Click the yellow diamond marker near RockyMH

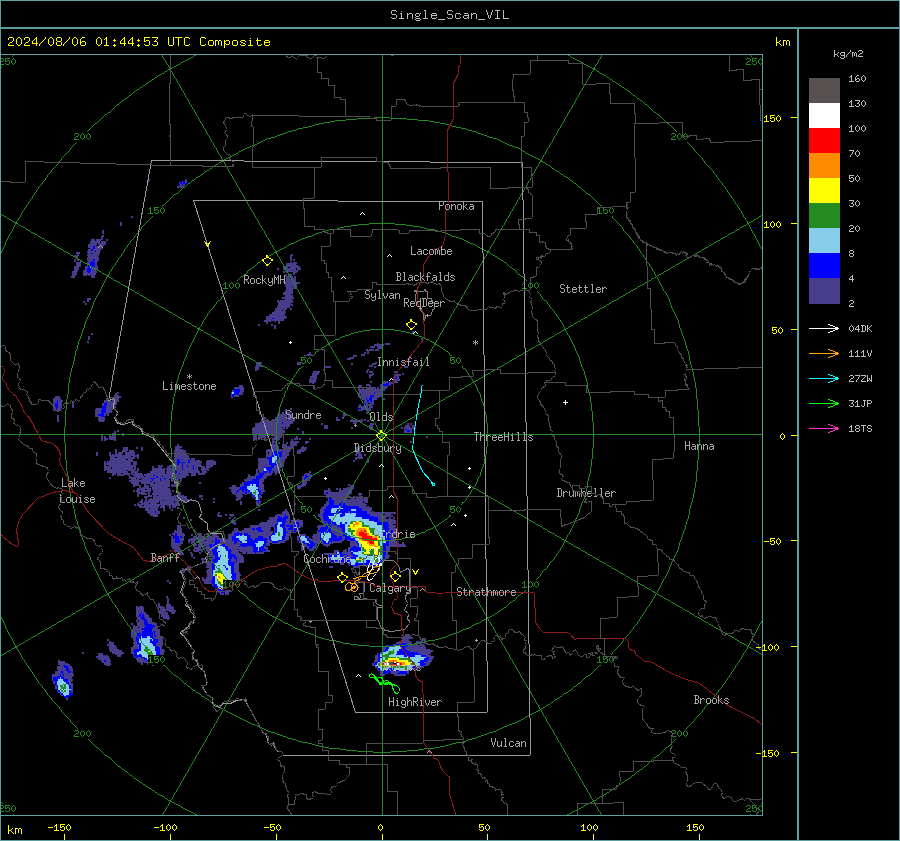(267, 261)
